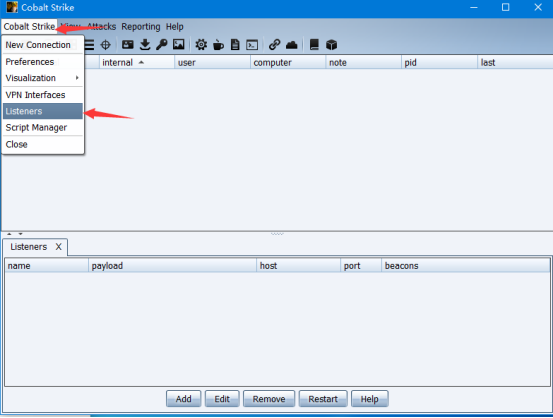Click the Remove listener button
Image resolution: width=553 pixels, height=418 pixels.
coord(269,399)
